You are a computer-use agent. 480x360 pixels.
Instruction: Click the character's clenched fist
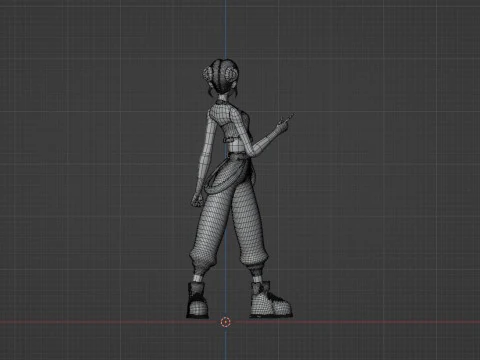(197, 200)
